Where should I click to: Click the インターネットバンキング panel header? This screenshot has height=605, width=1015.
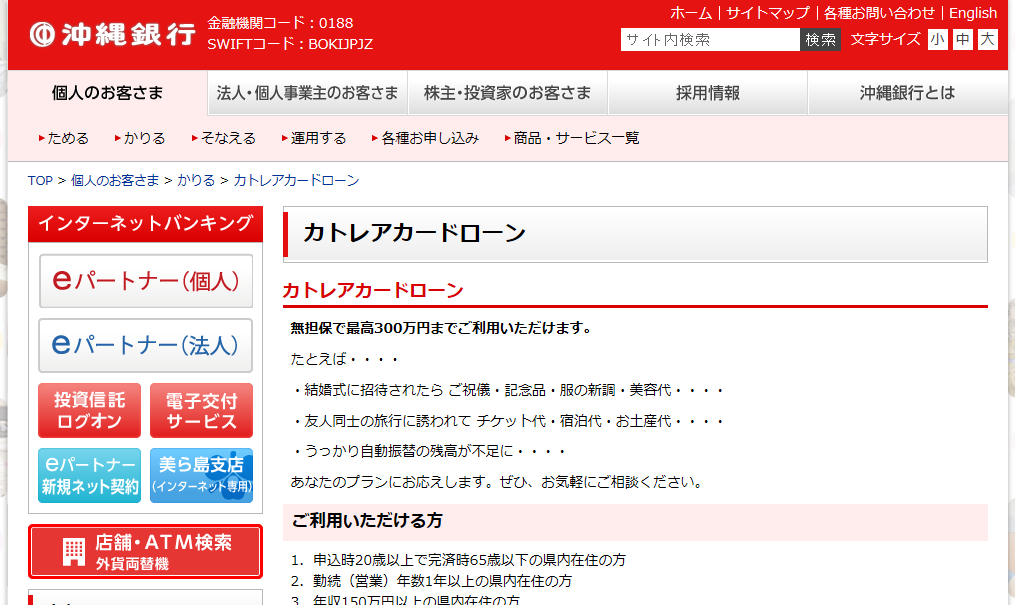tap(146, 224)
